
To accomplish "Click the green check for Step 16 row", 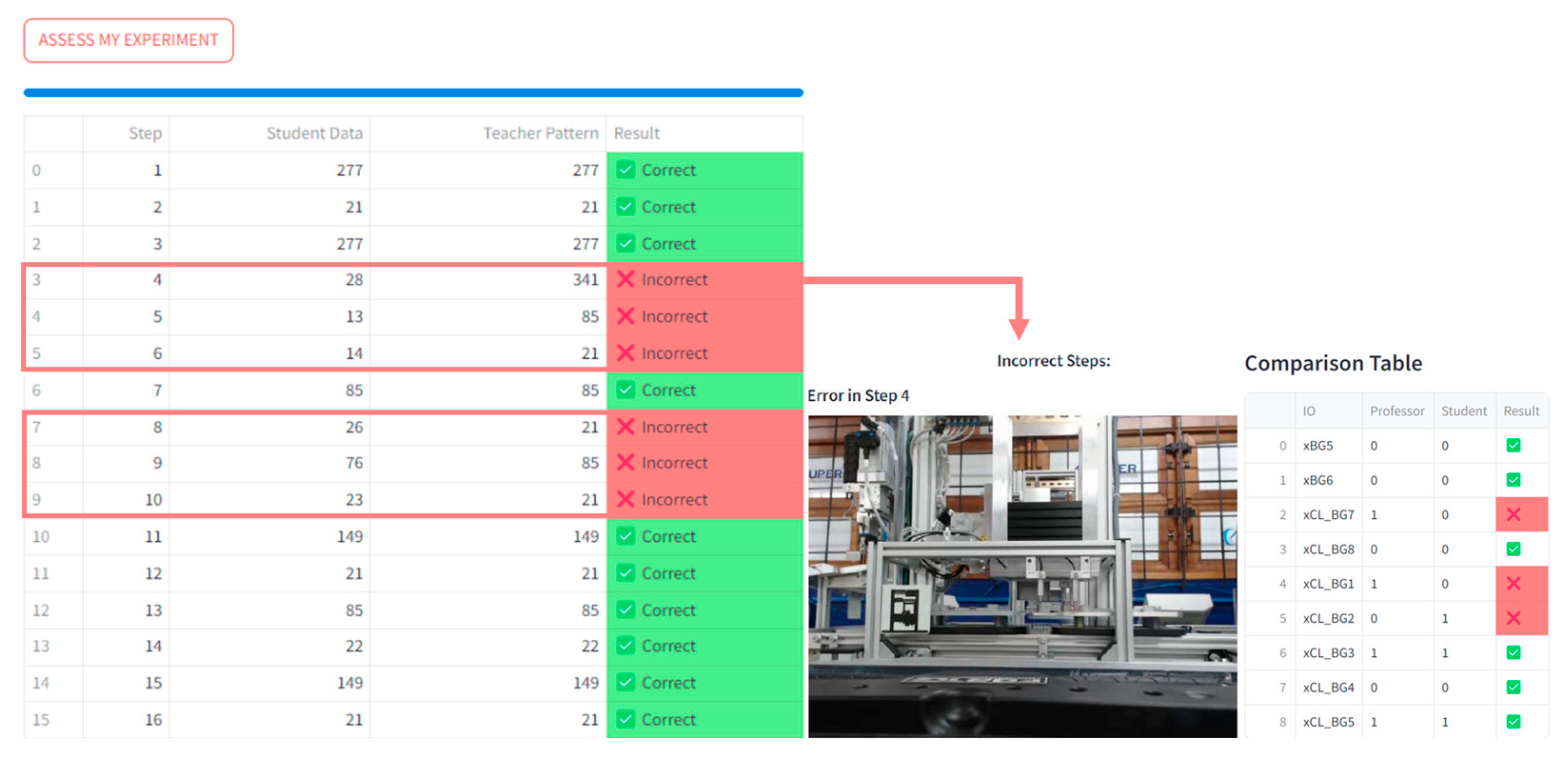I will pyautogui.click(x=625, y=719).
